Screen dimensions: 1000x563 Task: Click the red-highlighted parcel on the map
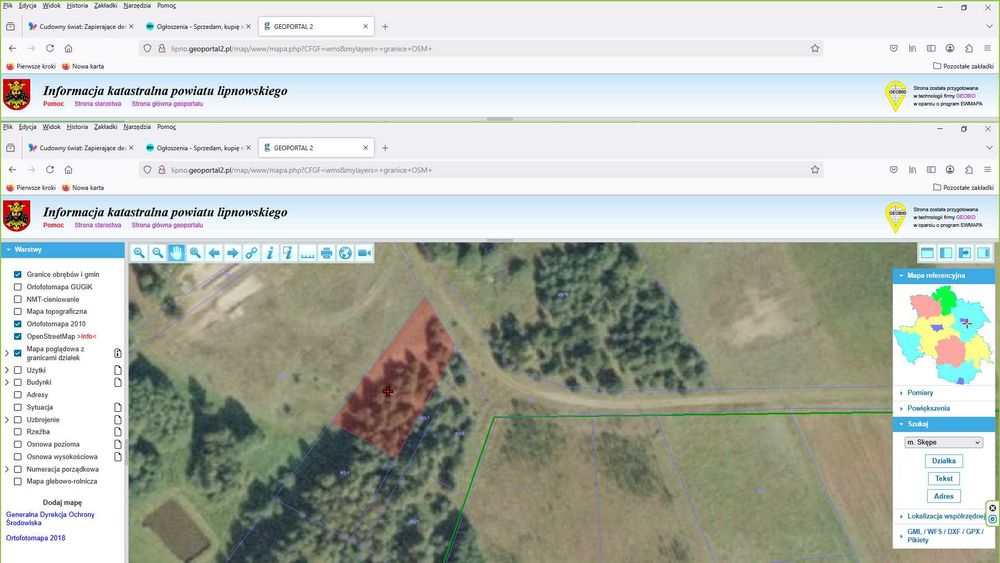click(x=392, y=379)
